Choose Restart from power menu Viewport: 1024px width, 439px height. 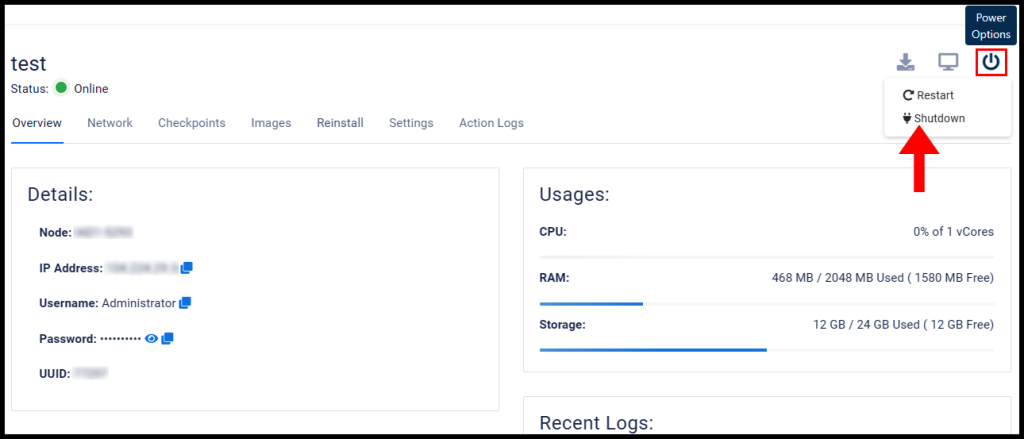(928, 95)
